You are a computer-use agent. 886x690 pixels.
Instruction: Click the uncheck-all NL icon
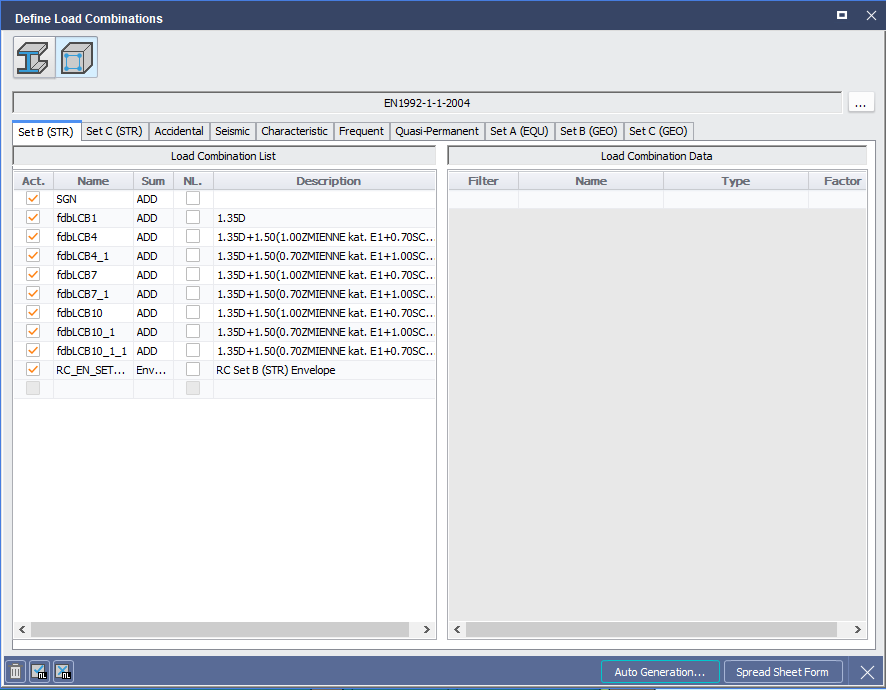[63, 671]
